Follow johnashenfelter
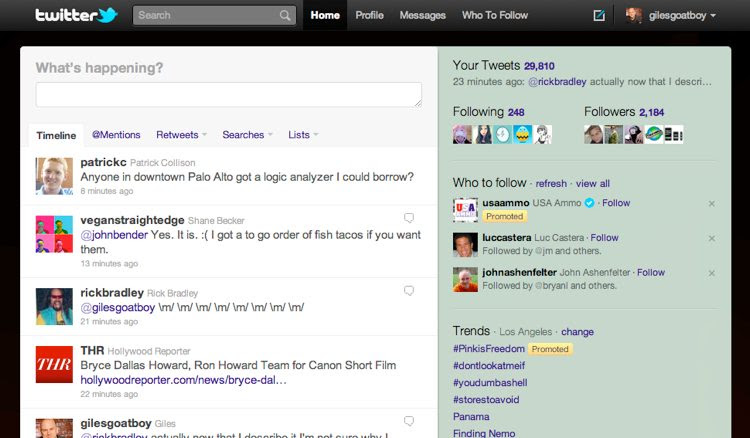This screenshot has height=438, width=750. click(651, 273)
